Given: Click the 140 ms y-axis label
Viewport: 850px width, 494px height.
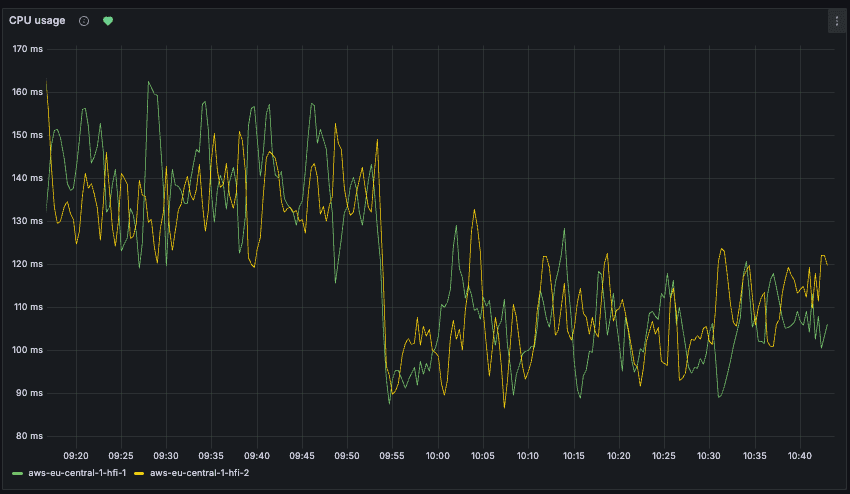Looking at the screenshot, I should [28, 178].
